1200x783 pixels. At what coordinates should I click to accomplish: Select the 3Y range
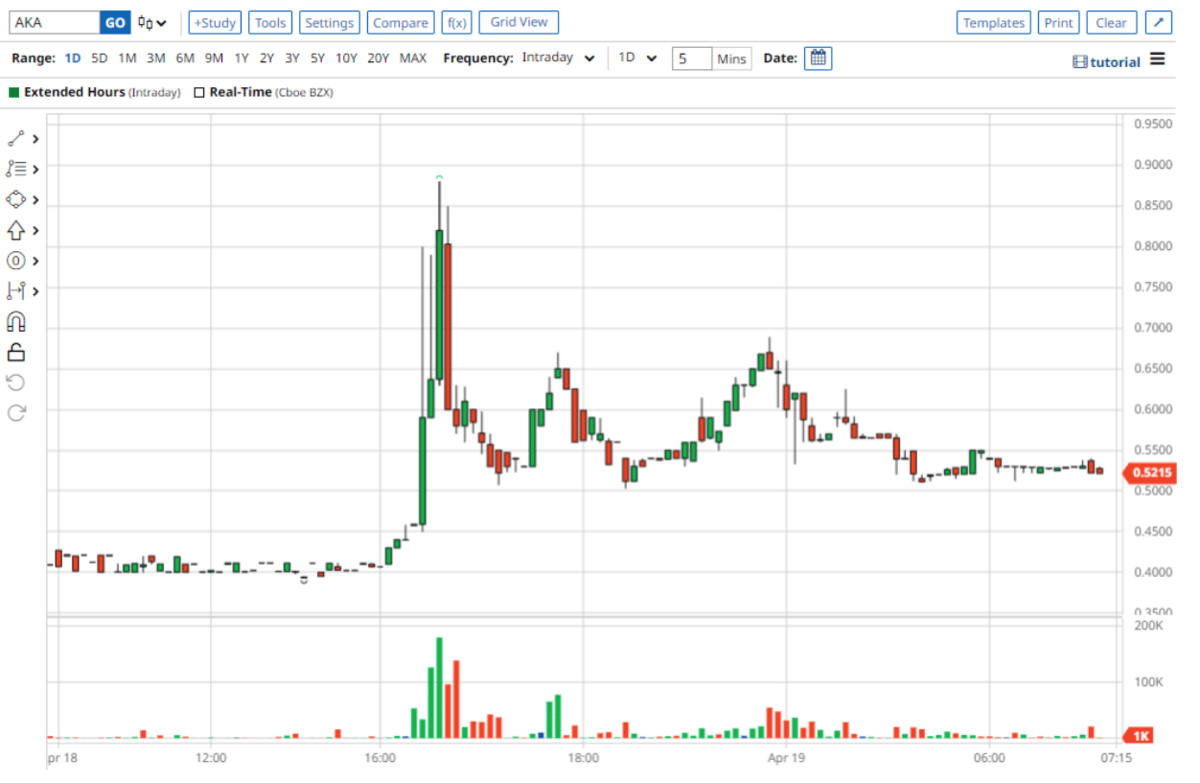pyautogui.click(x=292, y=58)
